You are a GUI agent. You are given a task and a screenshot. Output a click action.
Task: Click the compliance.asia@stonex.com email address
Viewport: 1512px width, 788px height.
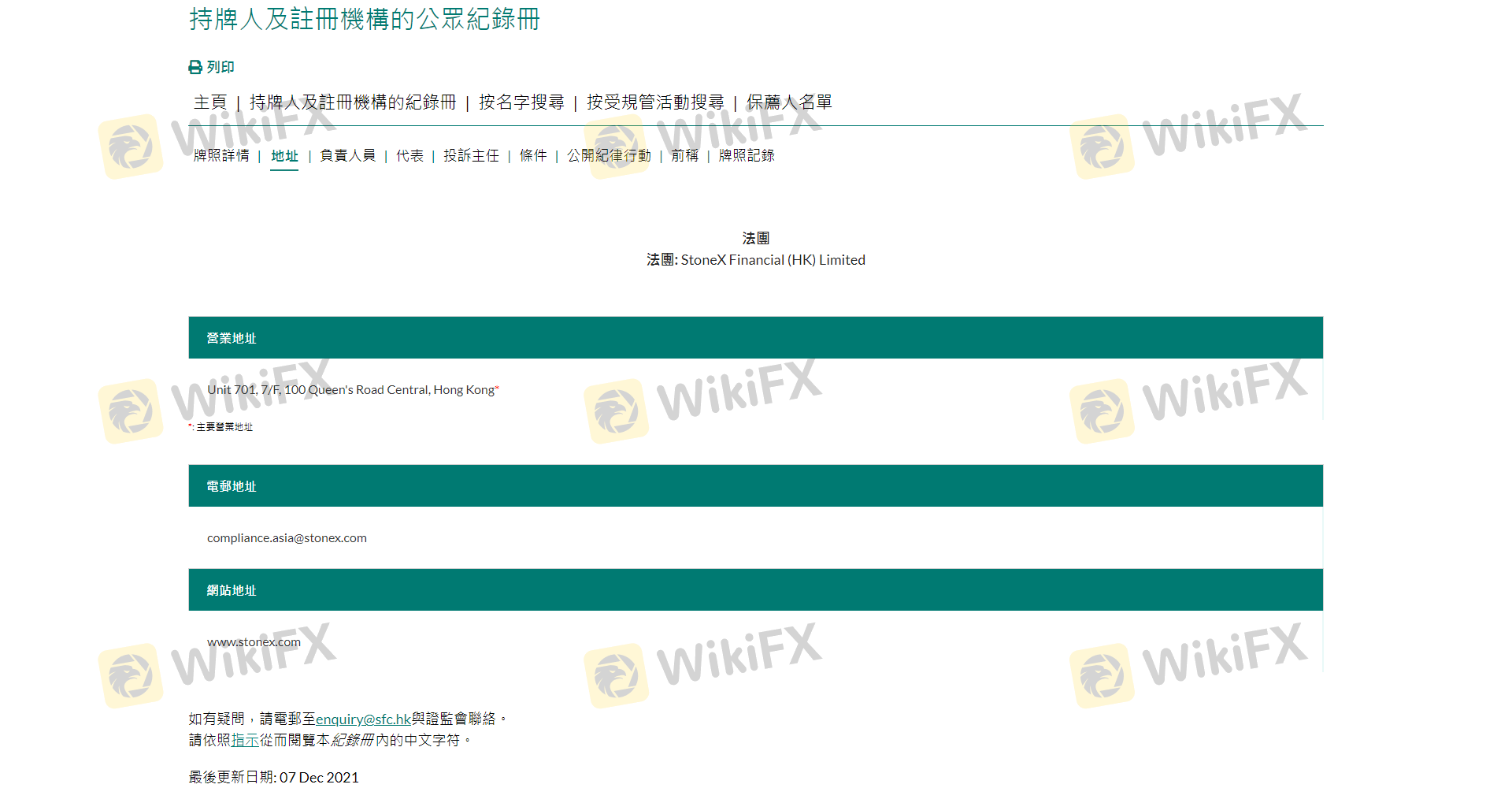pos(287,538)
